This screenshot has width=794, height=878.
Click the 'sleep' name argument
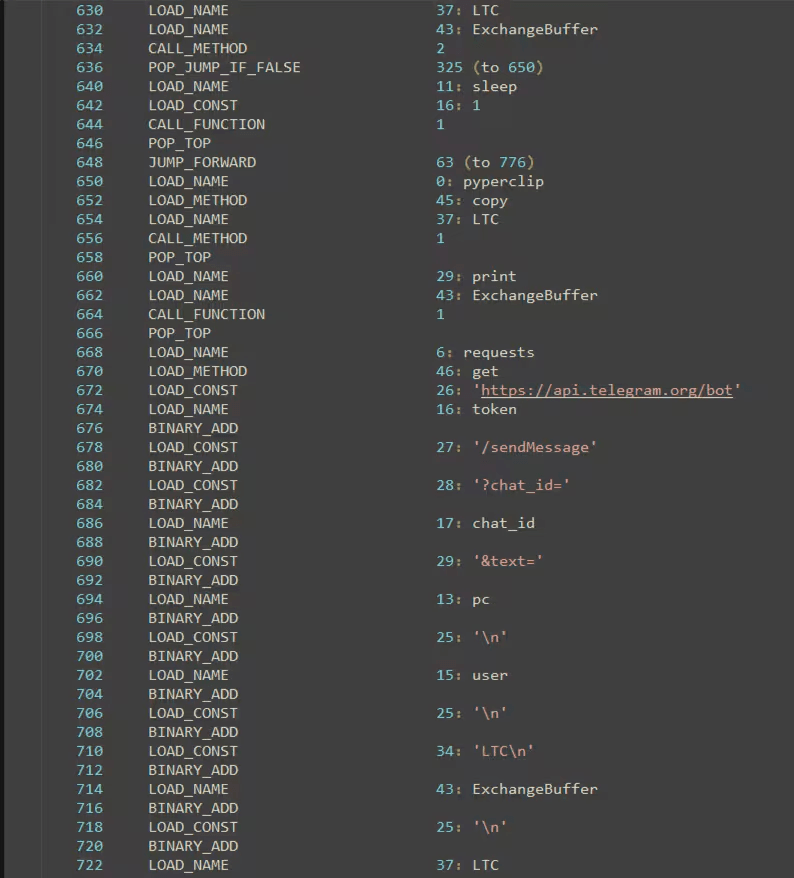(x=494, y=86)
